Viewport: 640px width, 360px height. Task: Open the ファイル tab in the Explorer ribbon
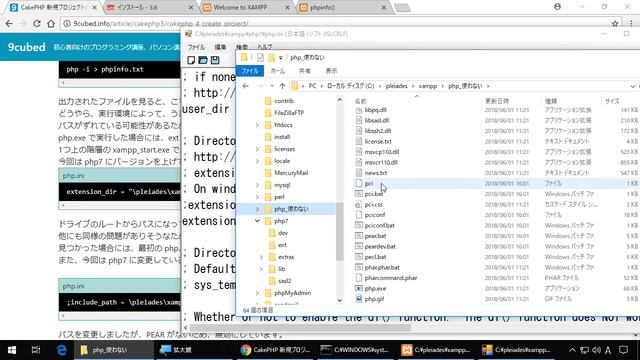(250, 71)
